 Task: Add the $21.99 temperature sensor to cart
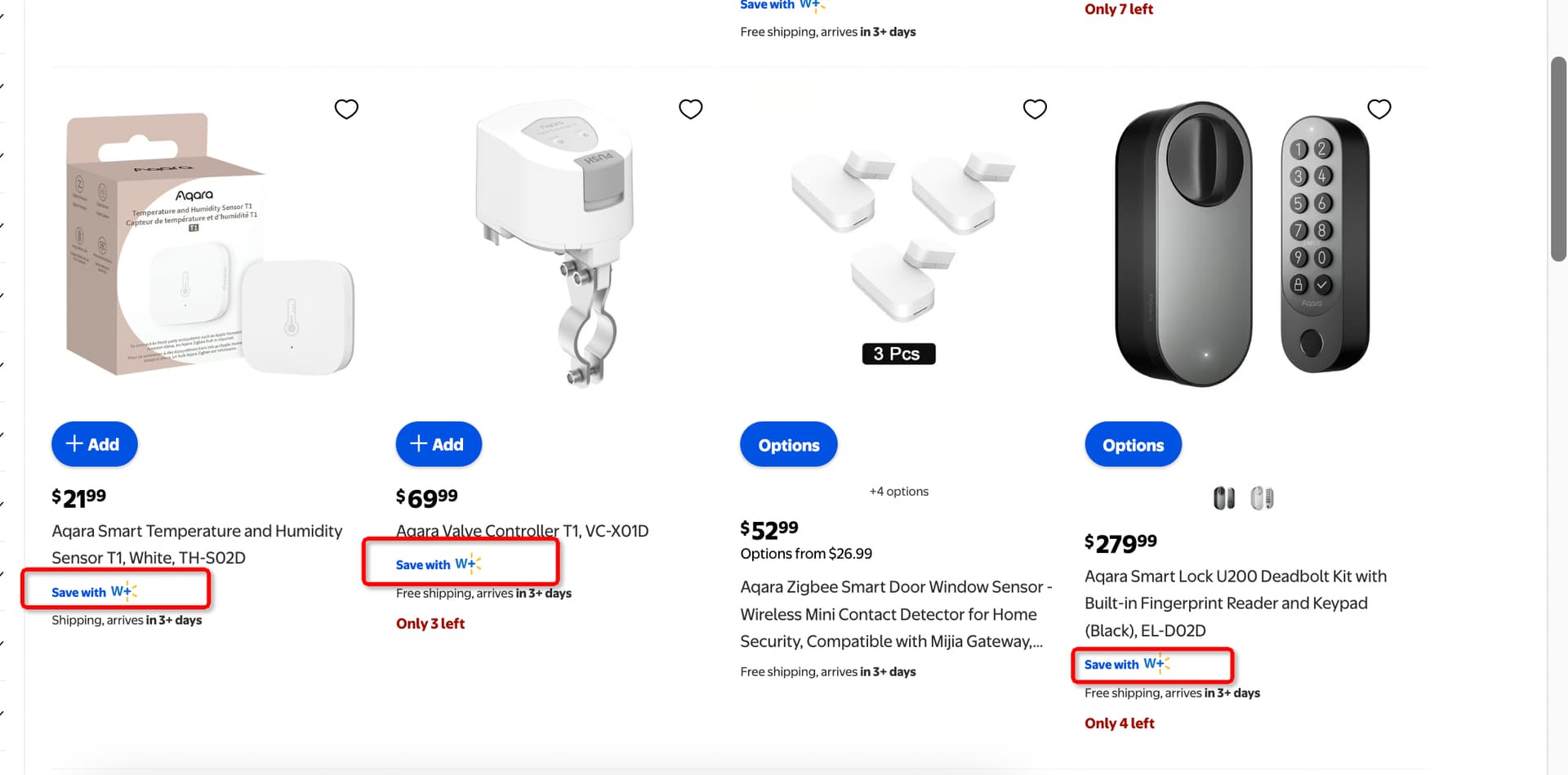95,444
